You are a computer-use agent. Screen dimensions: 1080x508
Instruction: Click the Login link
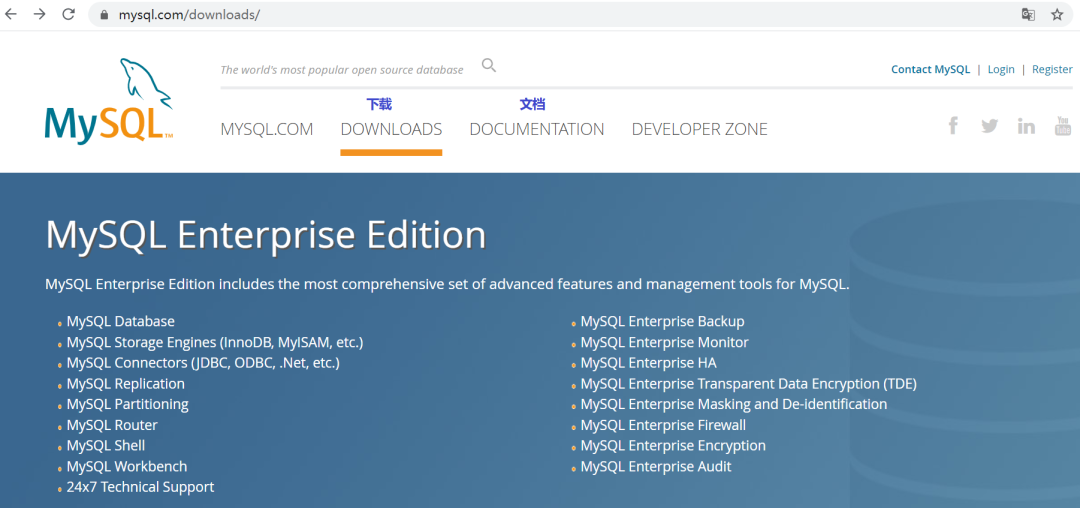1001,70
